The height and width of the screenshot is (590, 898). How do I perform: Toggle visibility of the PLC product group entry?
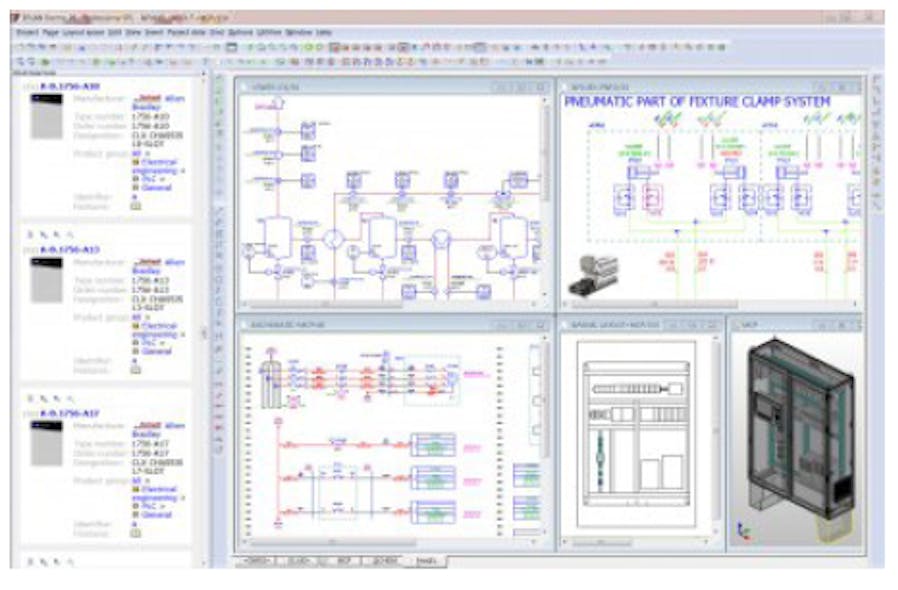click(148, 178)
